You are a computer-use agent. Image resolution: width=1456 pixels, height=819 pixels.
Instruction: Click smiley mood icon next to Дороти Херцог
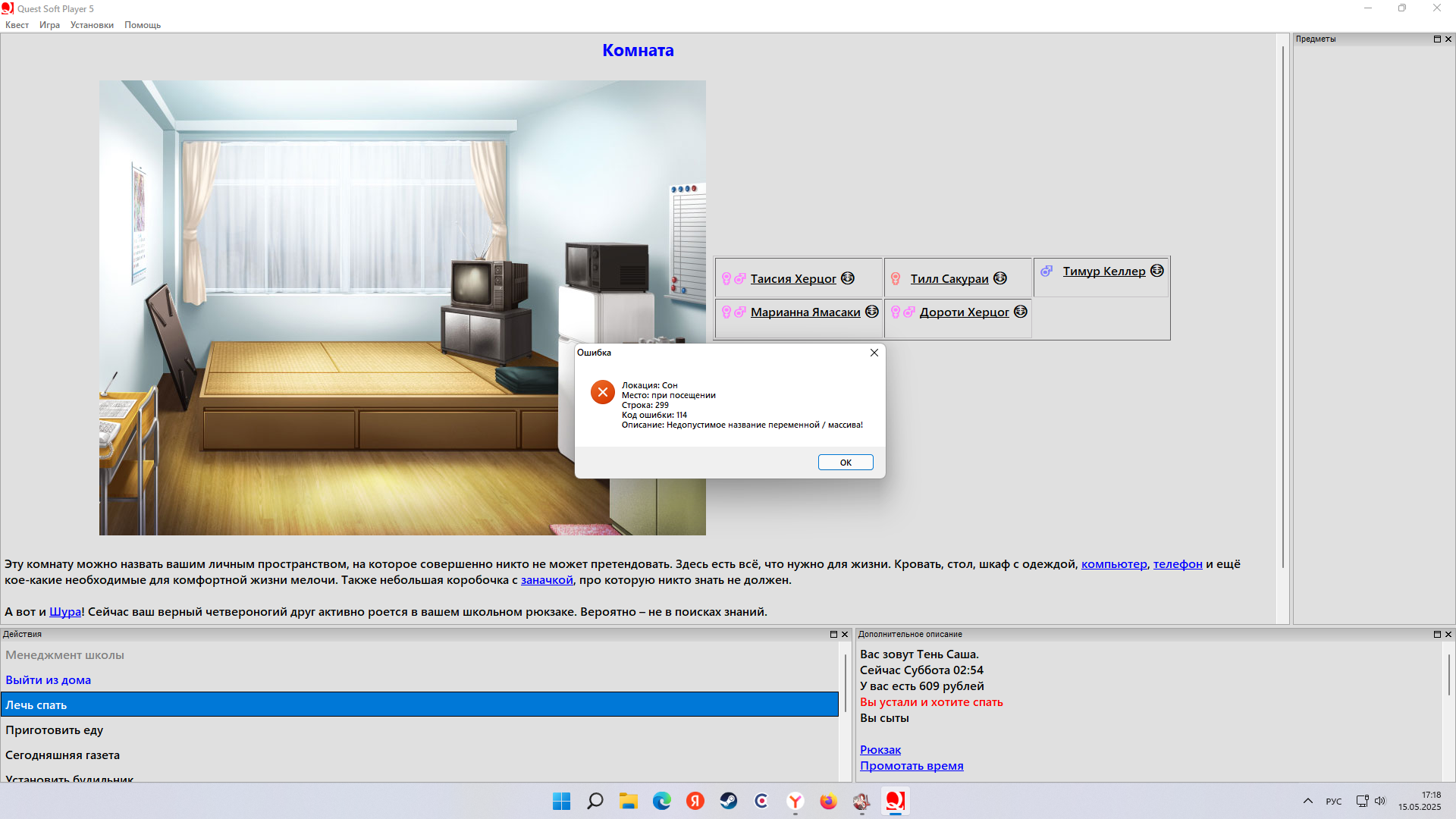[1021, 312]
